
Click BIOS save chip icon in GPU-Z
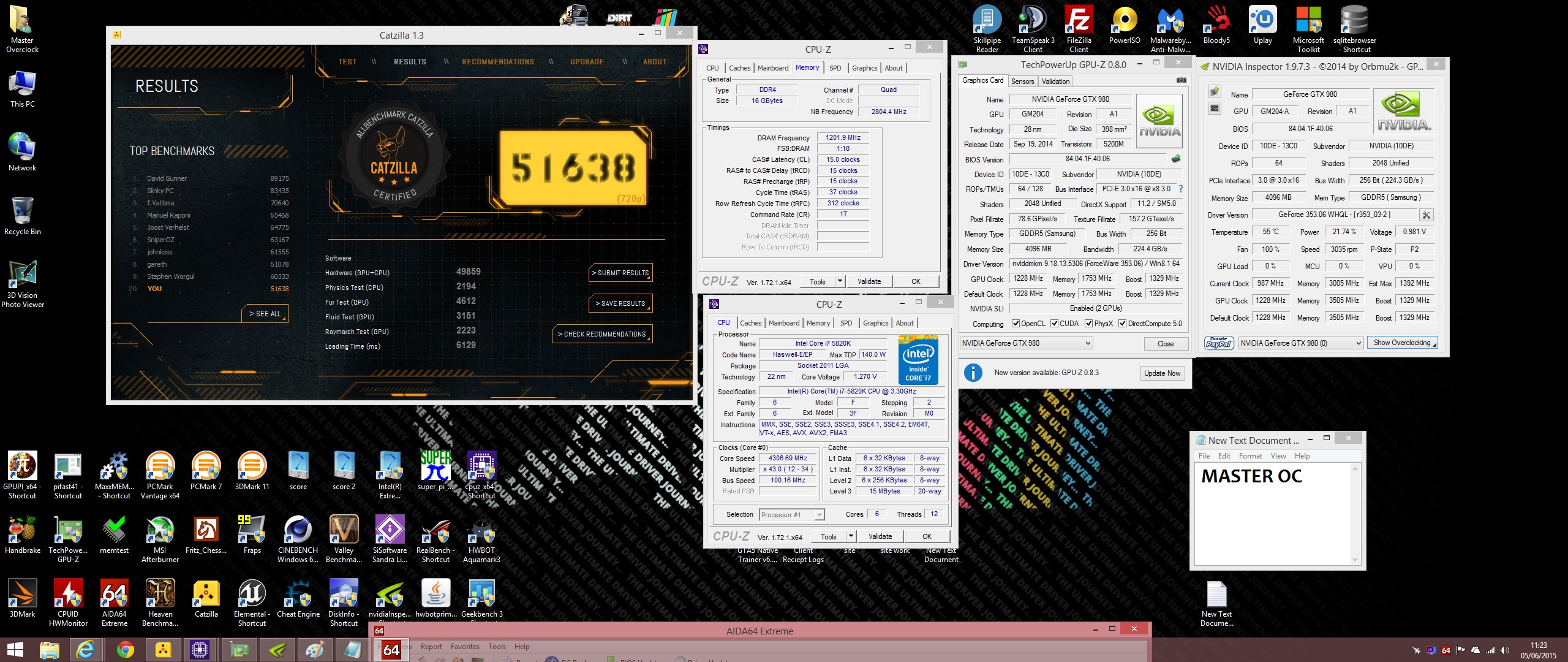click(1175, 159)
